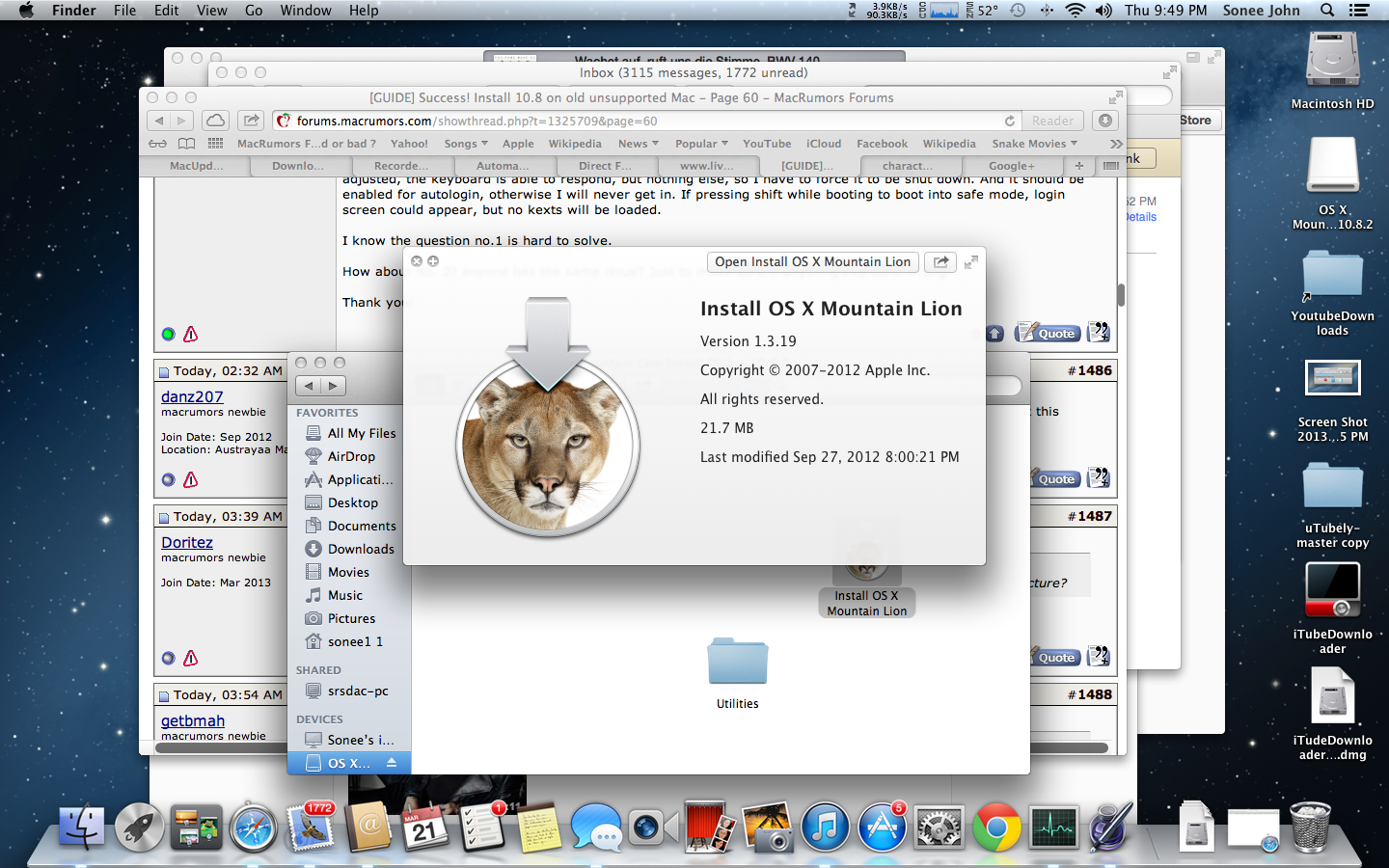Show hidden bookmarks overflow chevron
Viewport: 1389px width, 868px height.
tap(1116, 144)
